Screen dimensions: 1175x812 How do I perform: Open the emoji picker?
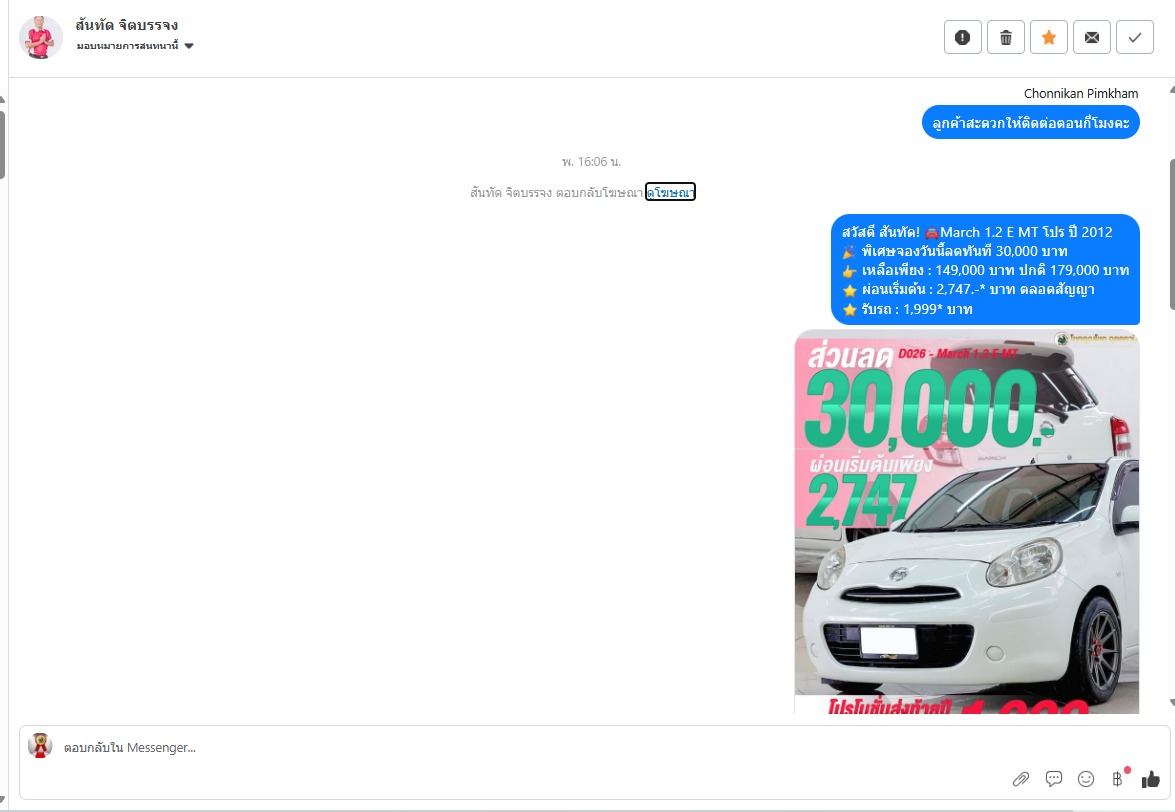click(x=1086, y=779)
